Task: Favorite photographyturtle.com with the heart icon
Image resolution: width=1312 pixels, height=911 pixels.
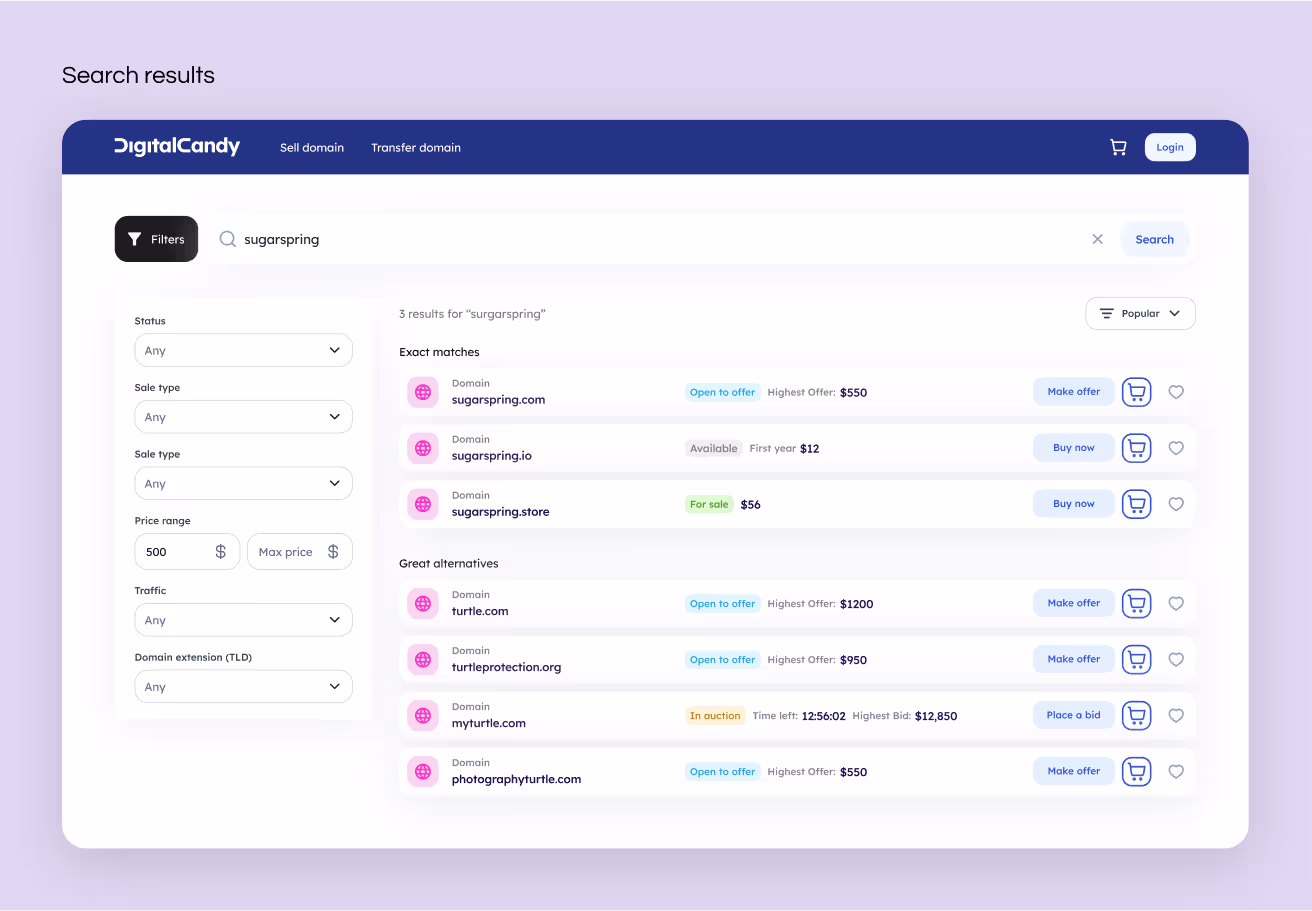Action: click(1176, 771)
